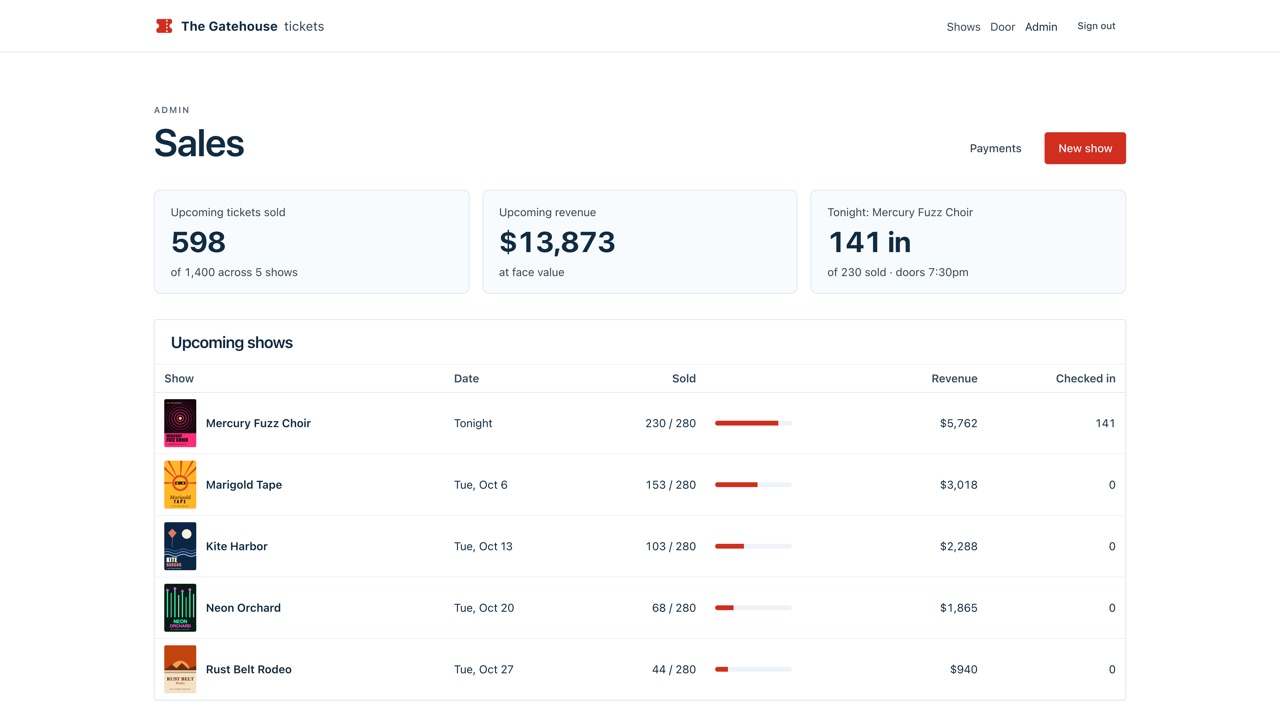Open Mercury Fuzz Choir poster thumbnail
The image size is (1280, 720).
tap(180, 423)
